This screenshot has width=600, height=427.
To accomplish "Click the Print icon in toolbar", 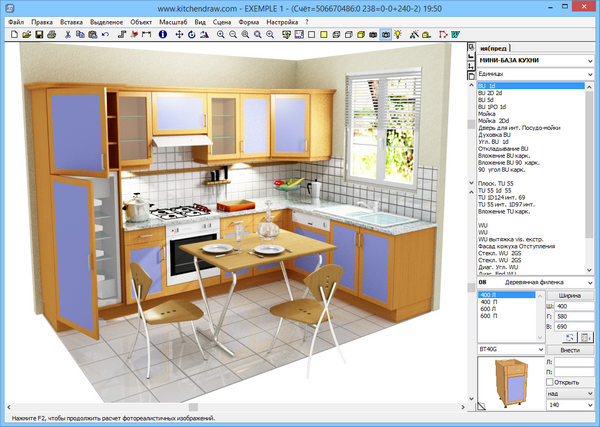I will [51, 34].
